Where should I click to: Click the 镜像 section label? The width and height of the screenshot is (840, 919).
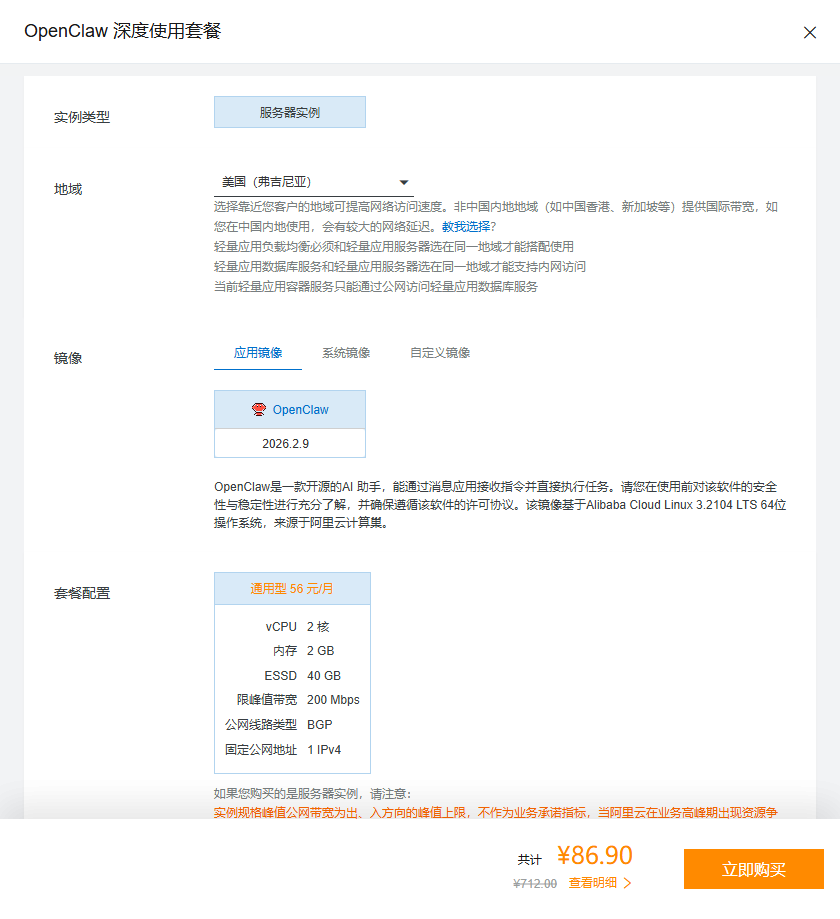click(68, 358)
